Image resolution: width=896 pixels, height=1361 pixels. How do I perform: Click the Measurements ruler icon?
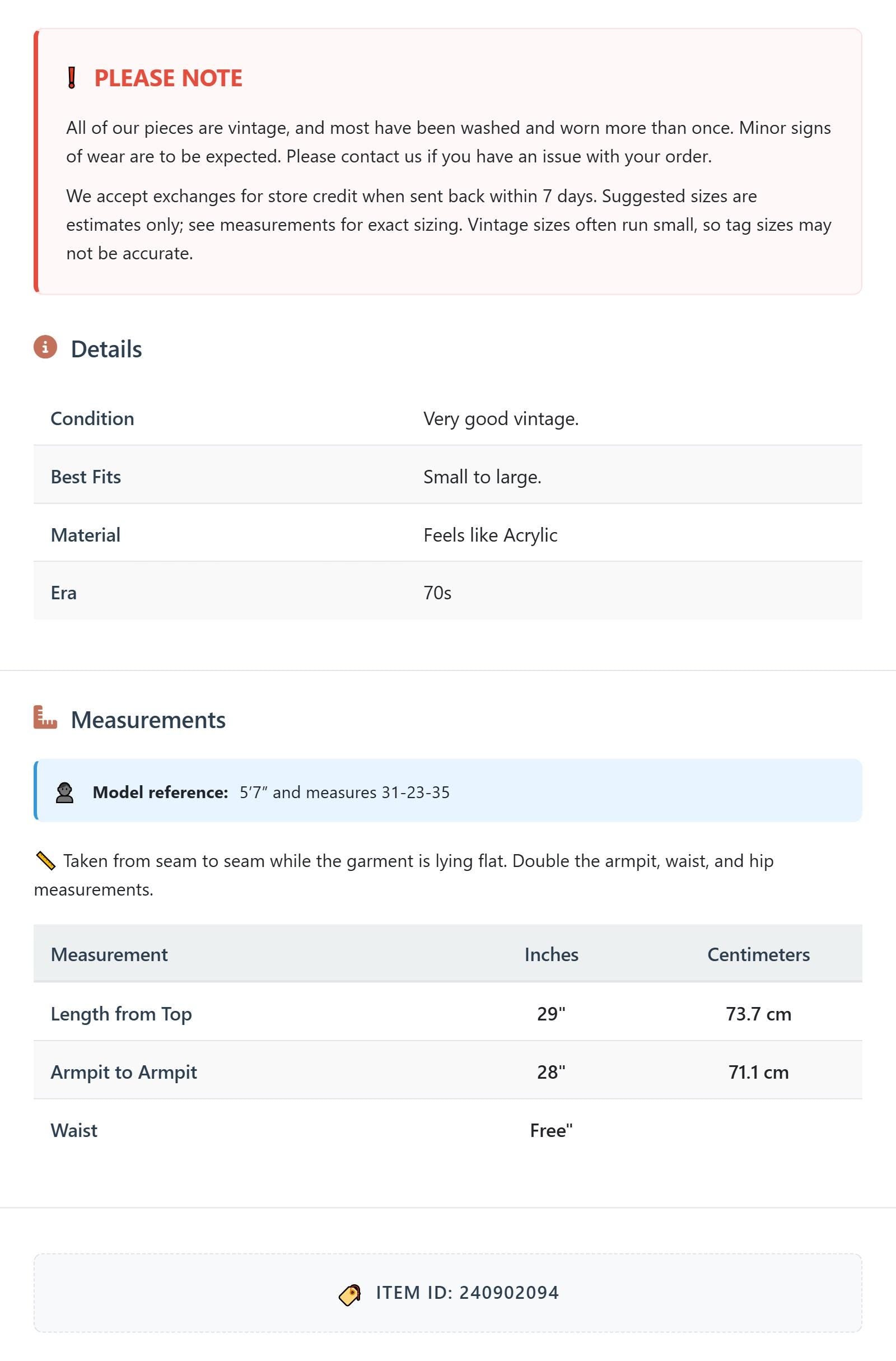45,717
